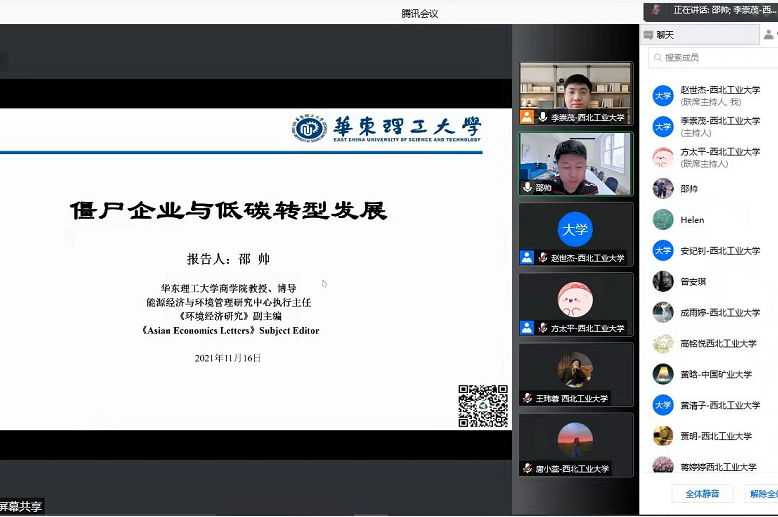This screenshot has width=778, height=517.
Task: Click the orange host badge on 李崇茂's tile
Action: pyautogui.click(x=527, y=118)
